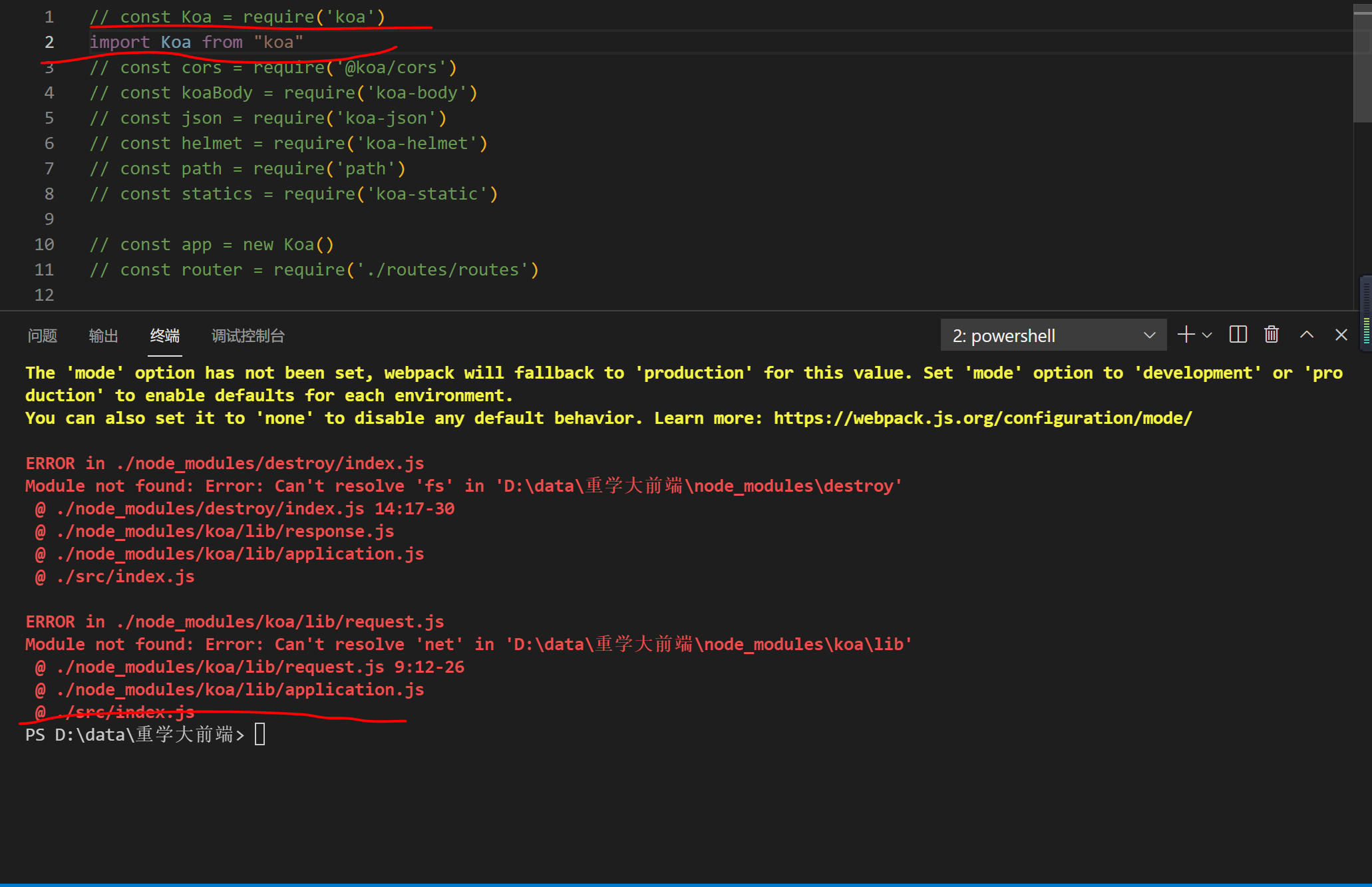Select the 终端 (Terminal) tab
Image resolution: width=1372 pixels, height=887 pixels.
[x=165, y=336]
